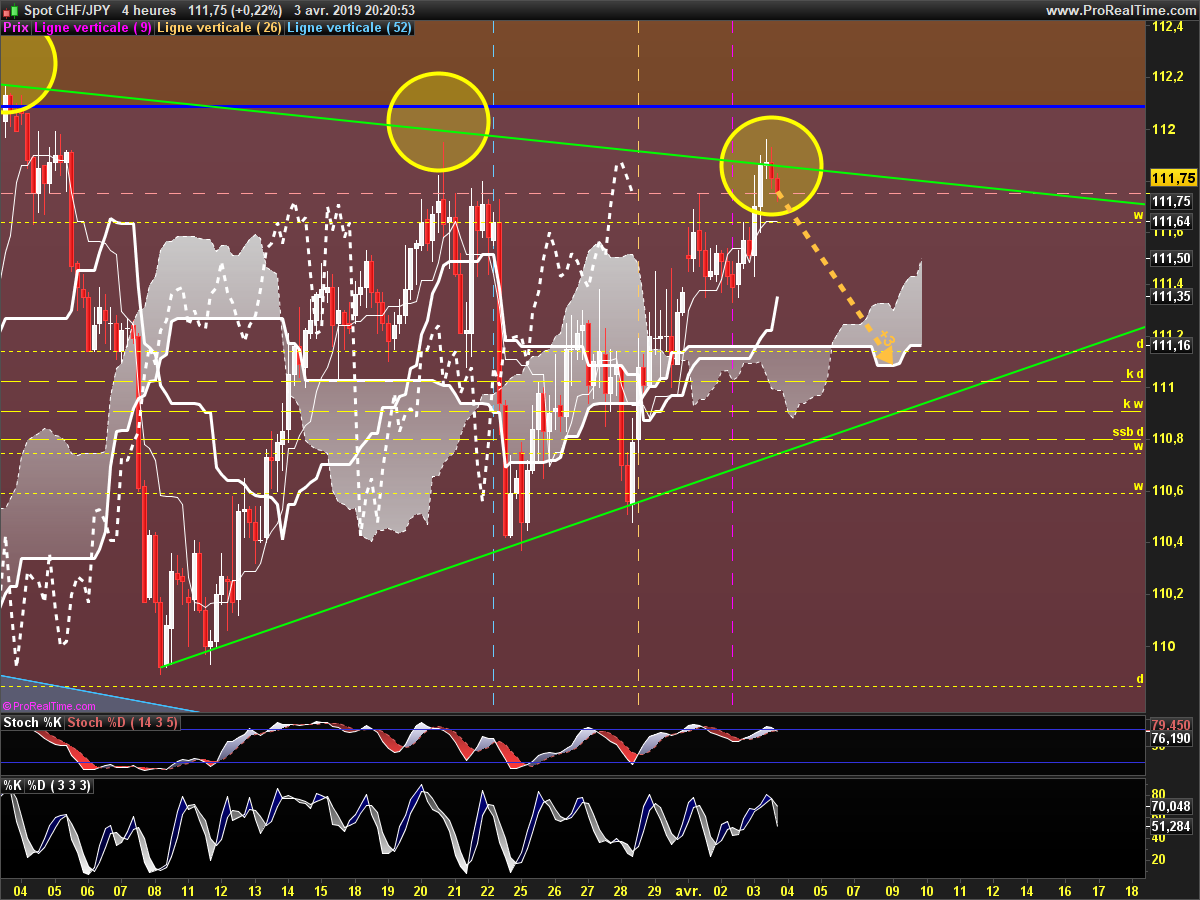Image resolution: width=1200 pixels, height=900 pixels.
Task: Click the Stoch %K indicator label
Action: [33, 722]
